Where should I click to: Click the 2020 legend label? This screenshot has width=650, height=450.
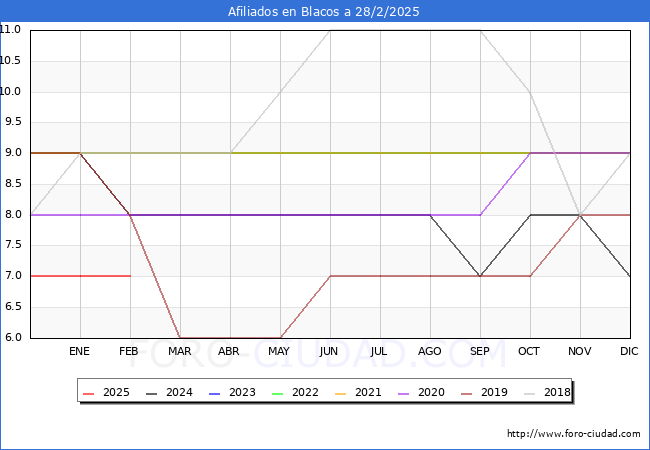point(431,392)
